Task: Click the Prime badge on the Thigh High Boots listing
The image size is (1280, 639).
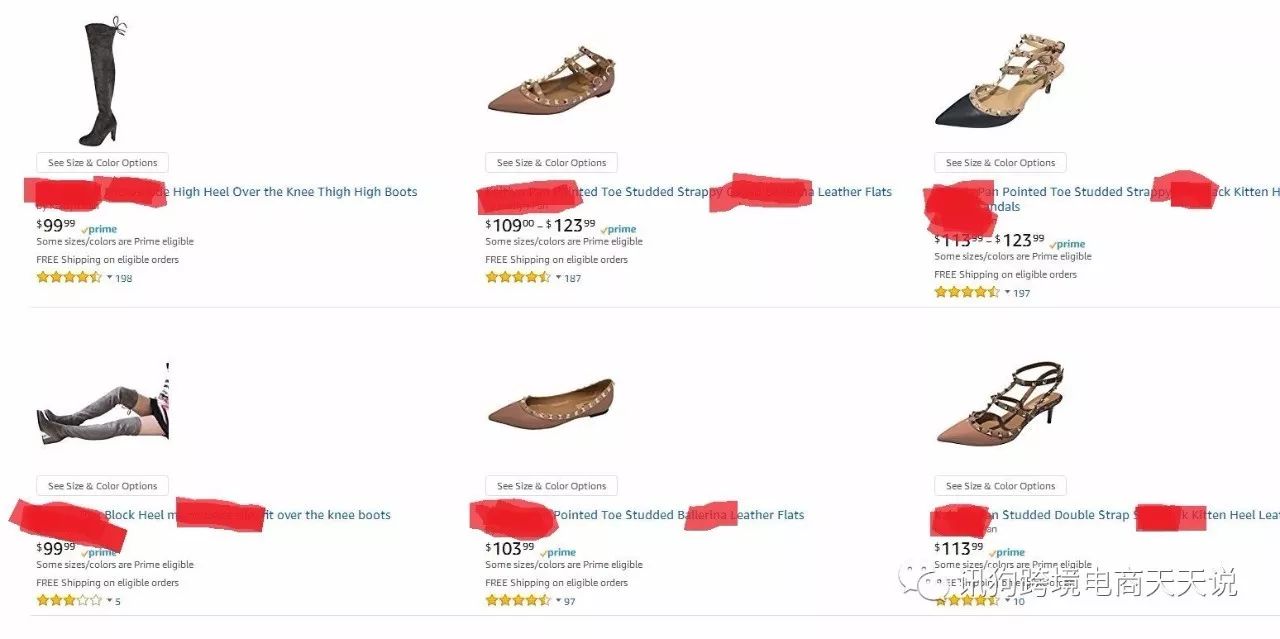Action: [x=99, y=229]
